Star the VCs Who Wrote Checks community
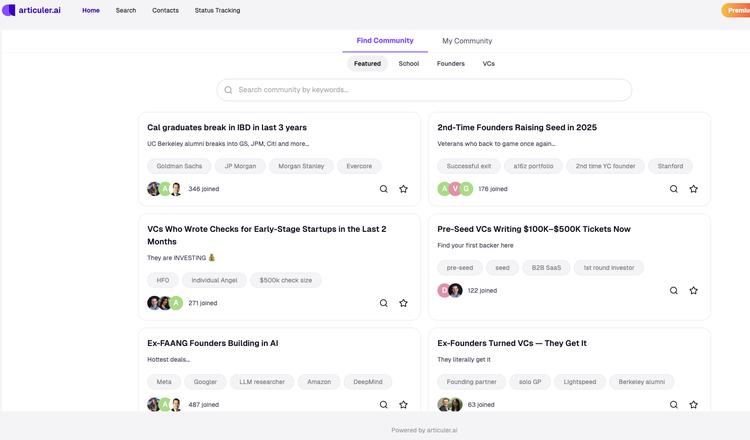750x440 pixels. tap(403, 303)
